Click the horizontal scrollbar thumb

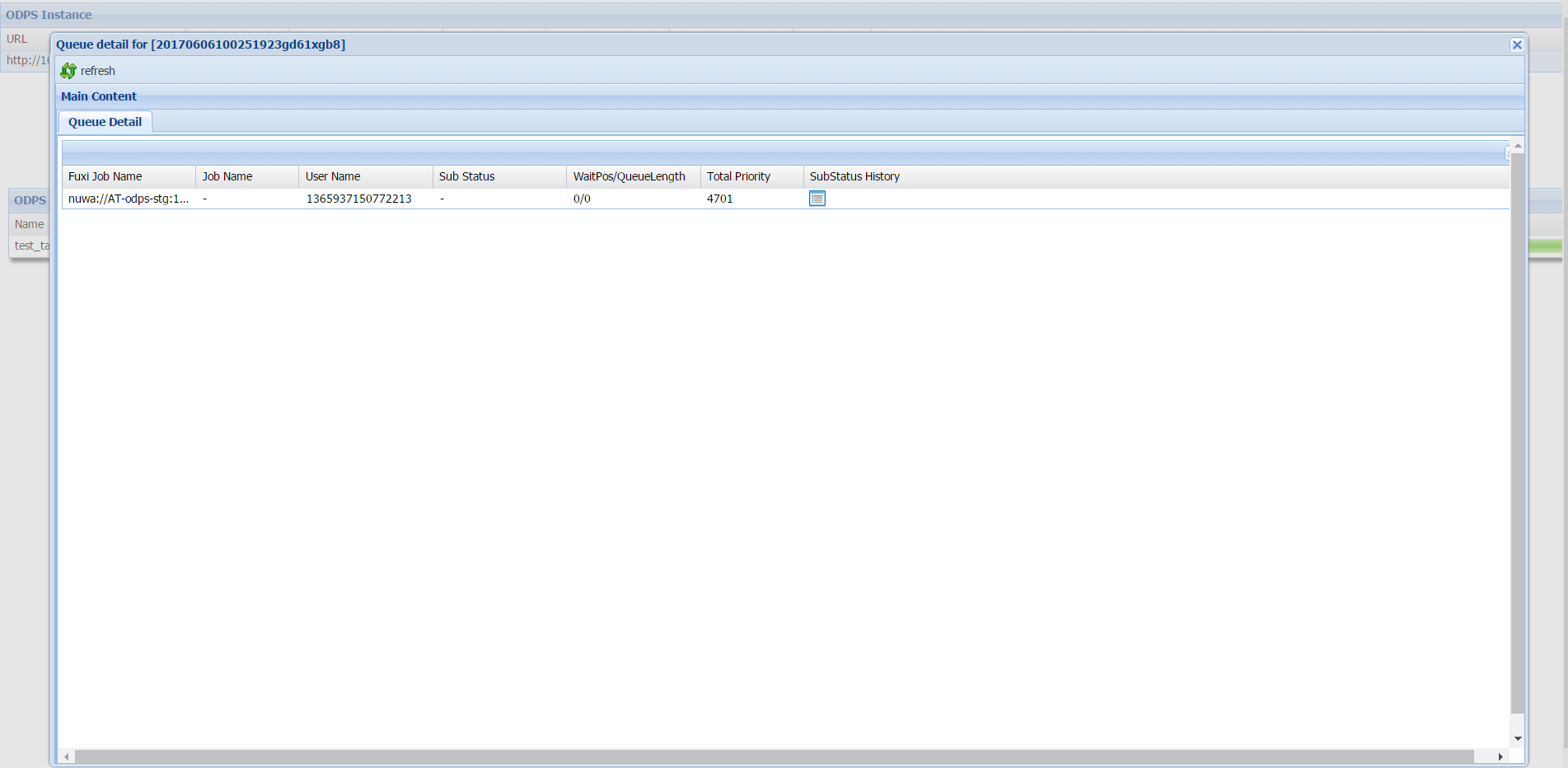775,756
